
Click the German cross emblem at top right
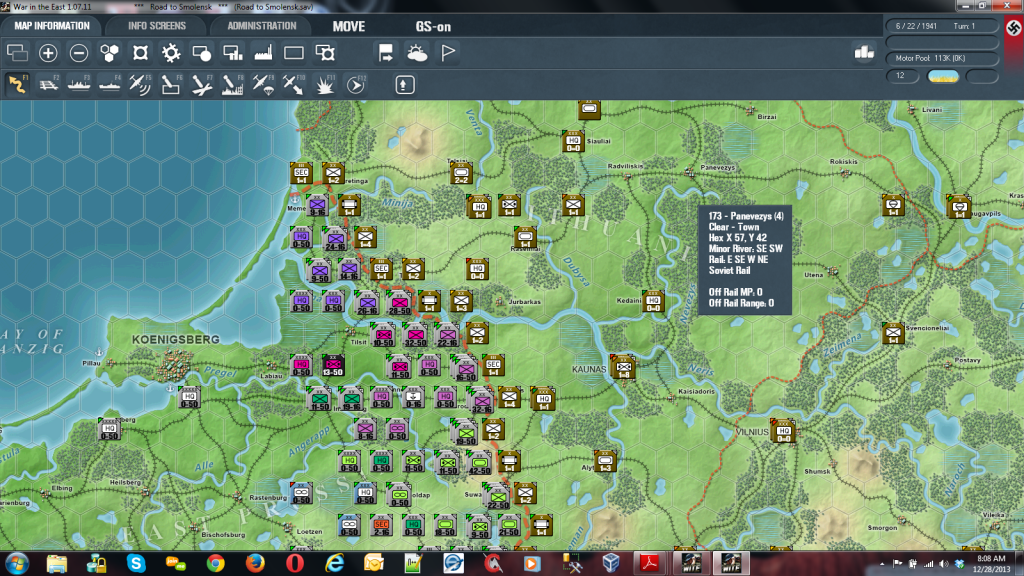(1014, 27)
